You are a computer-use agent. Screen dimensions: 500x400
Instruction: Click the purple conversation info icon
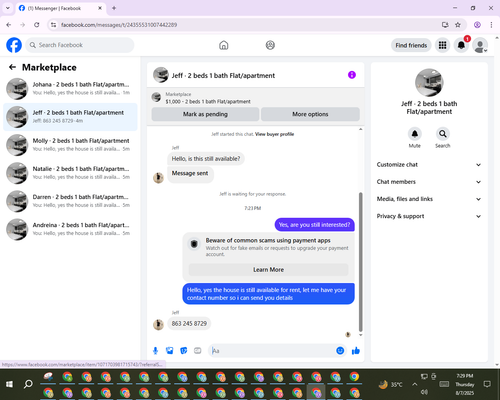pyautogui.click(x=352, y=75)
